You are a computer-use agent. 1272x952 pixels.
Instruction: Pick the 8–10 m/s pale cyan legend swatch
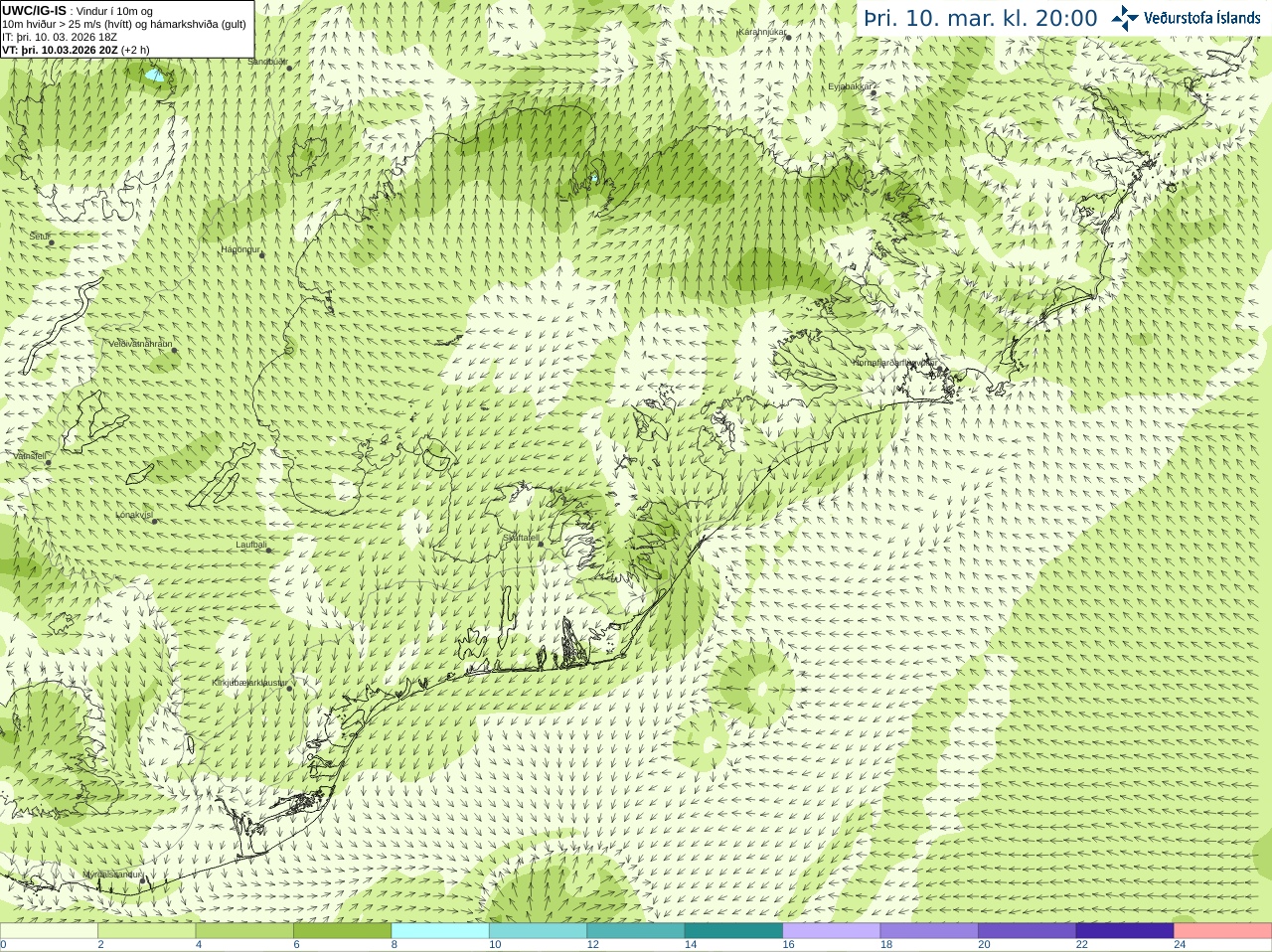click(440, 931)
